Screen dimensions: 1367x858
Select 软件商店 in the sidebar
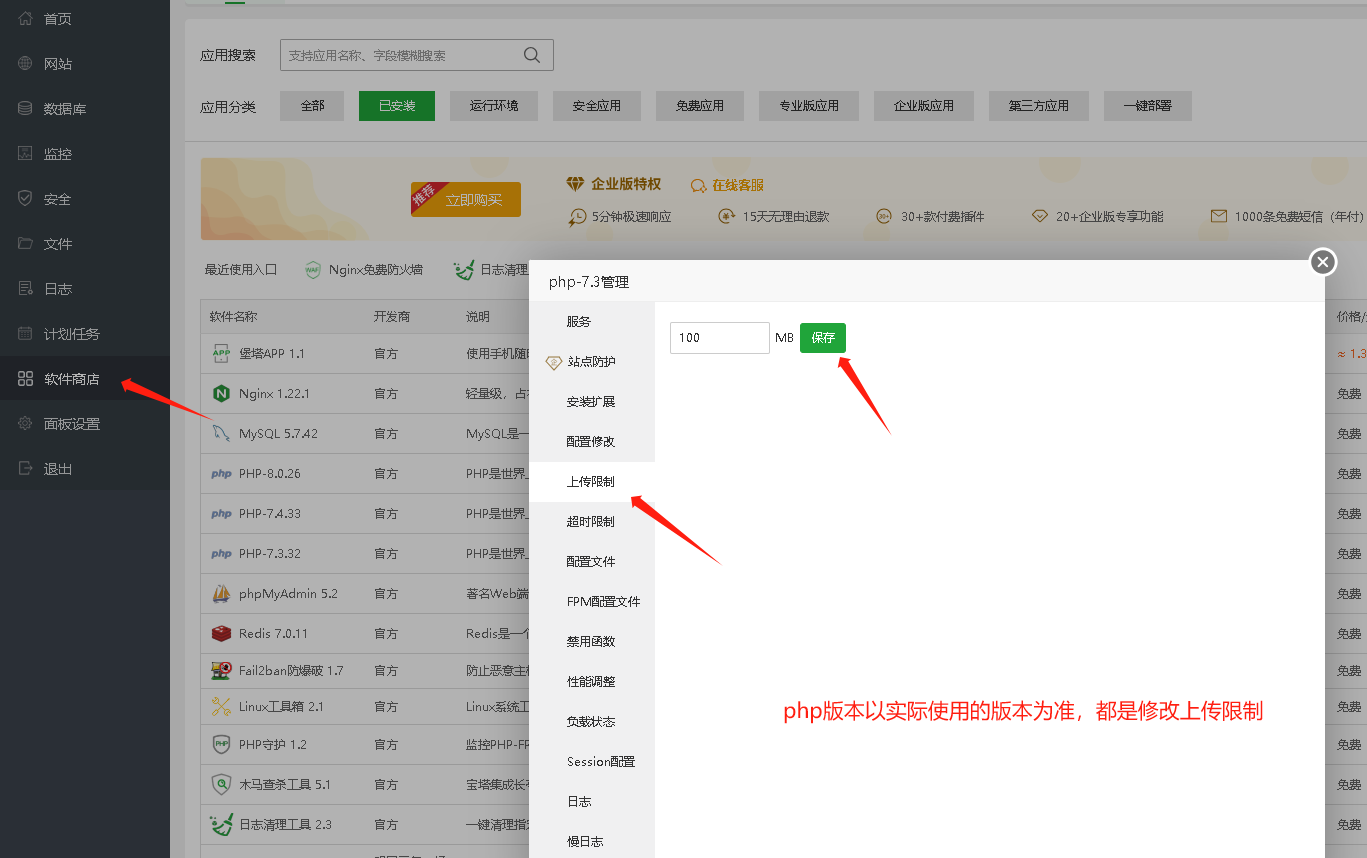pyautogui.click(x=72, y=379)
